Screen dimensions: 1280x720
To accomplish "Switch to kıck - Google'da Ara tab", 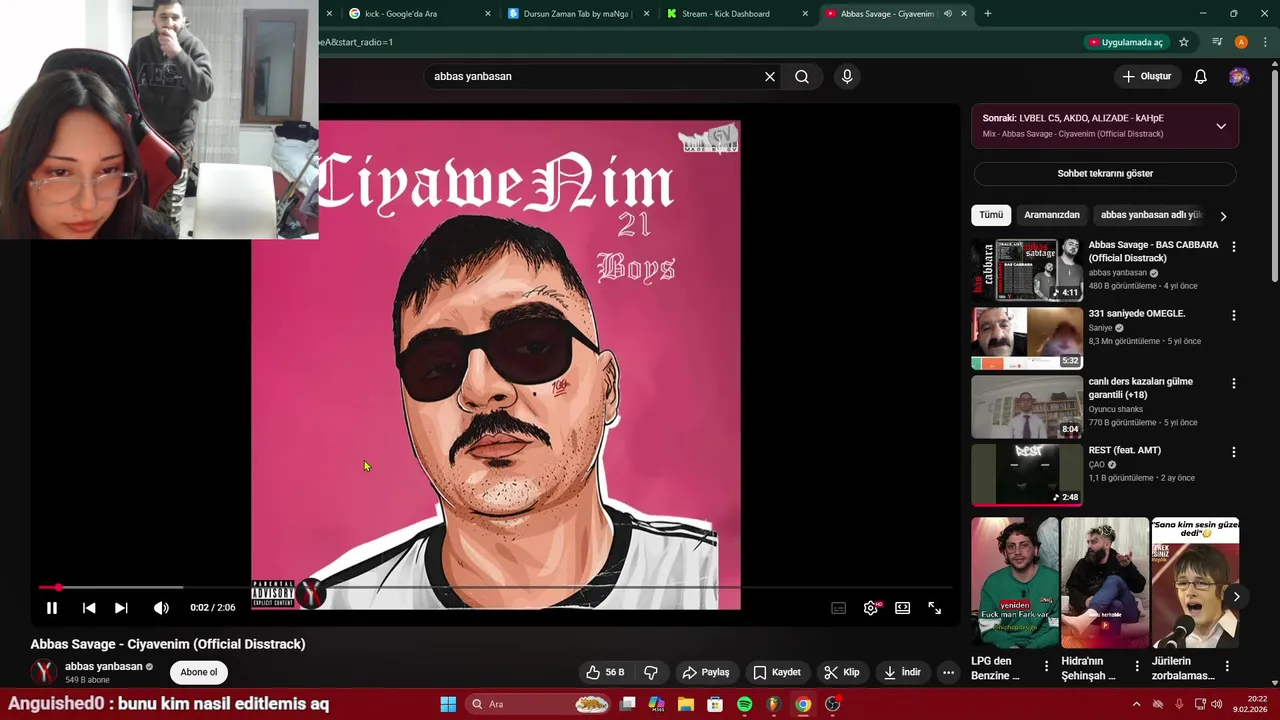I will [x=420, y=14].
